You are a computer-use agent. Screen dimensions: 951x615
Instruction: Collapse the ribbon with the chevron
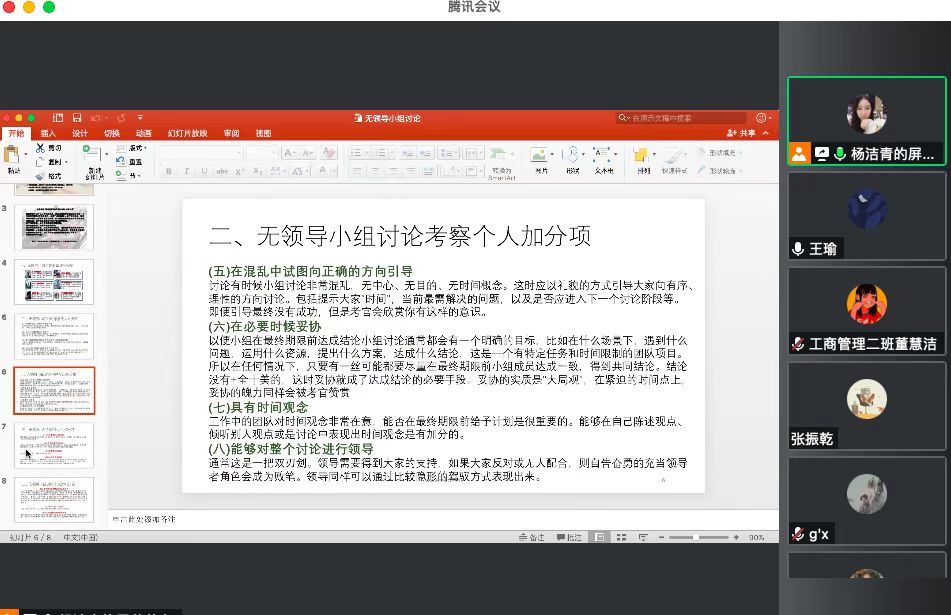765,133
